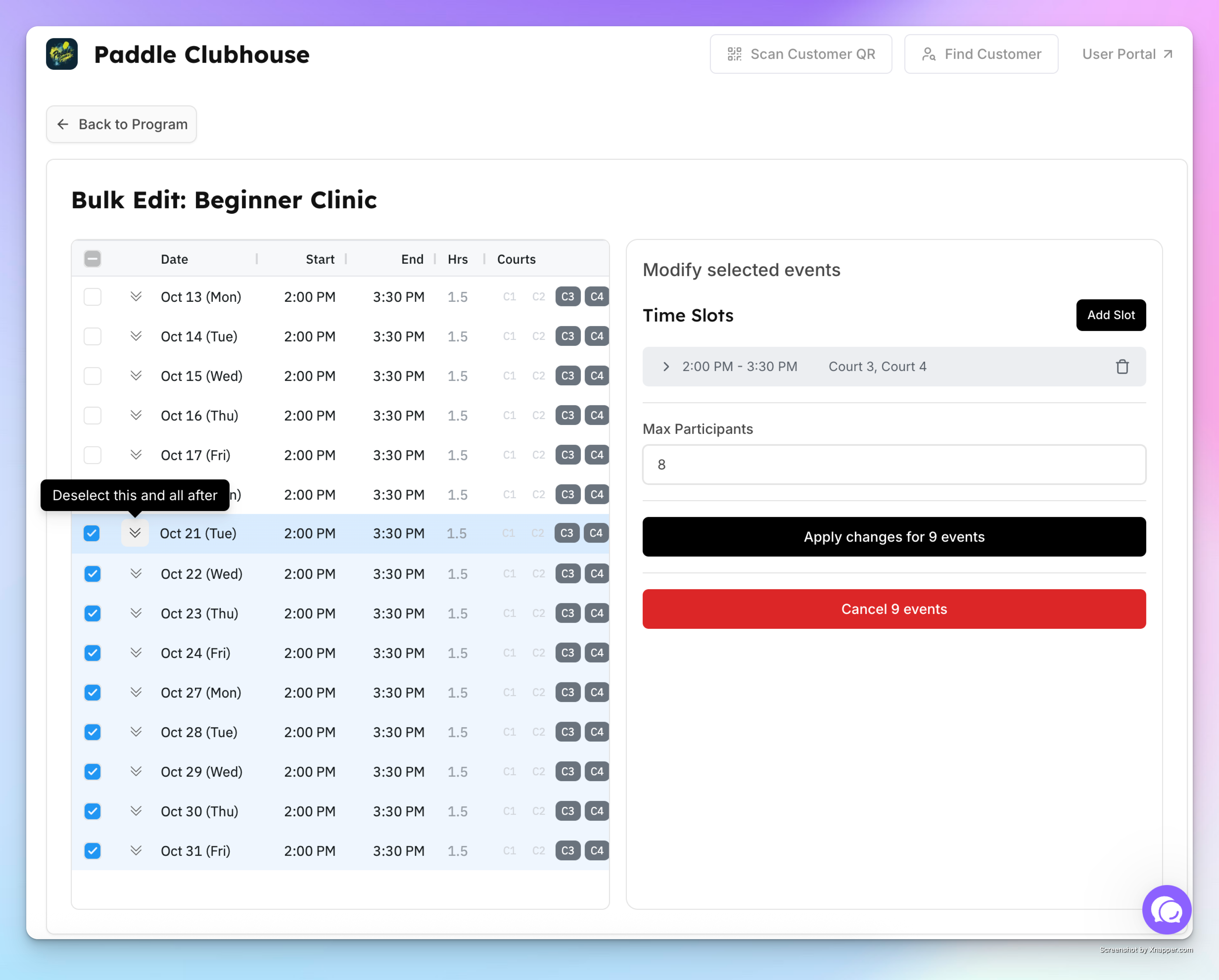
Task: Sort by the Date column header
Action: click(x=174, y=259)
